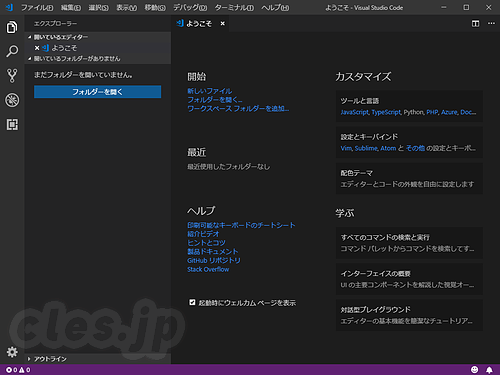Open the デバッグ menu
The image size is (500, 375).
tap(190, 7)
